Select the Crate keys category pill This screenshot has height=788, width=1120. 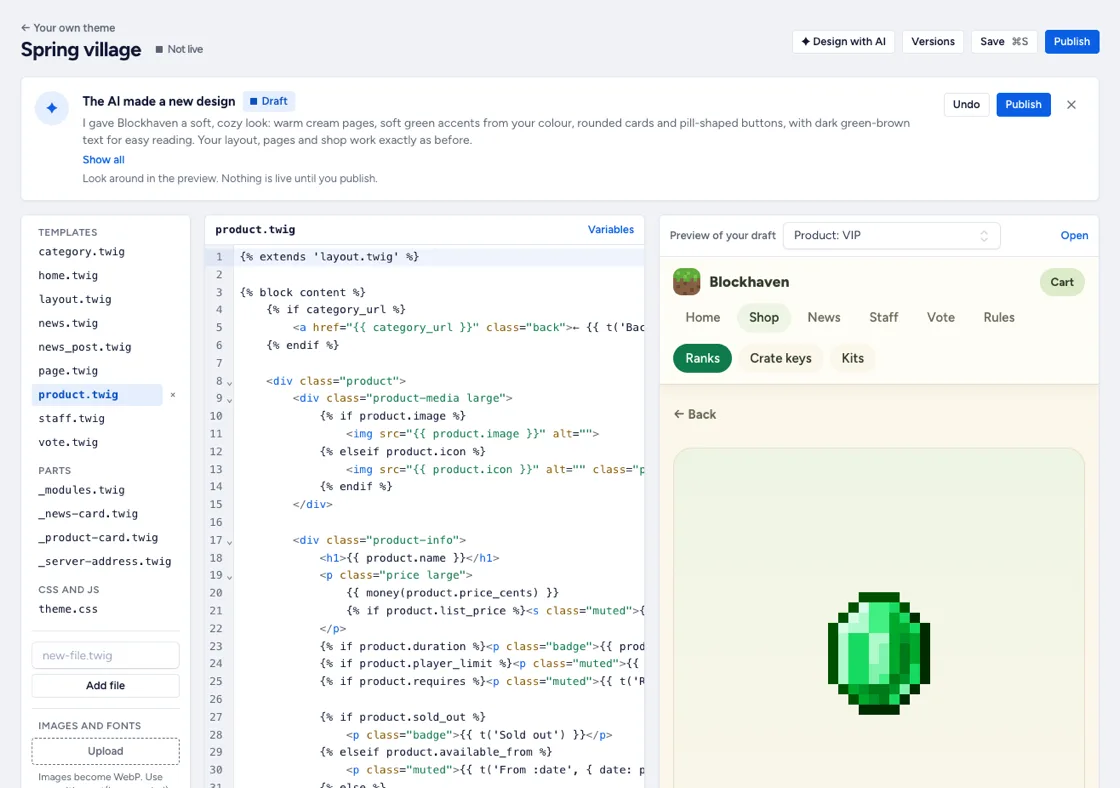pyautogui.click(x=780, y=358)
